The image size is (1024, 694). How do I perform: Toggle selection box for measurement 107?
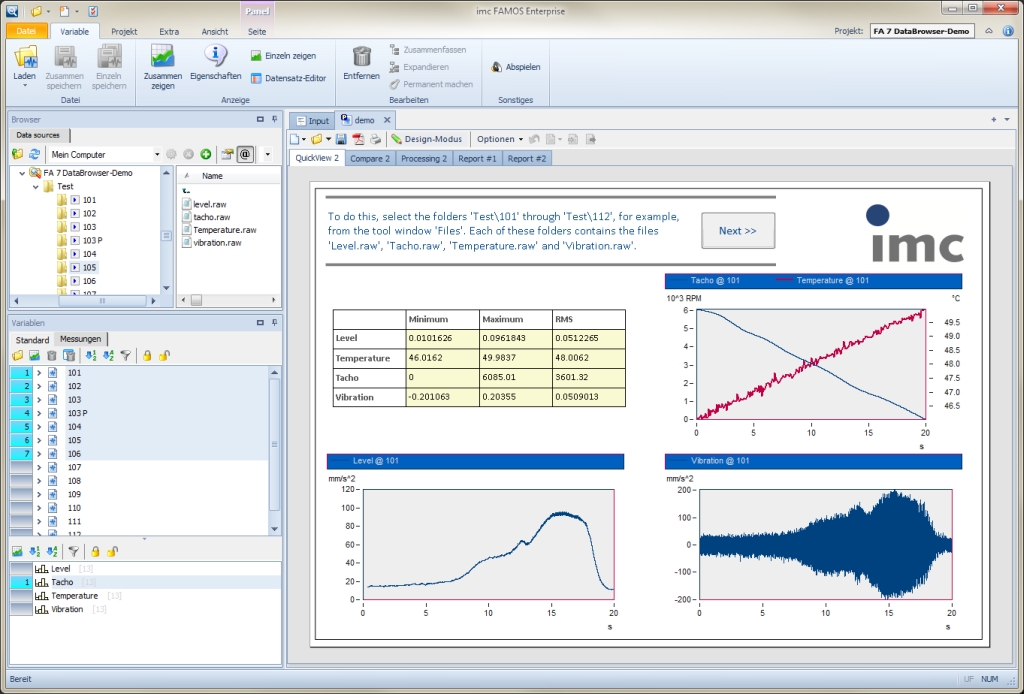tap(21, 467)
